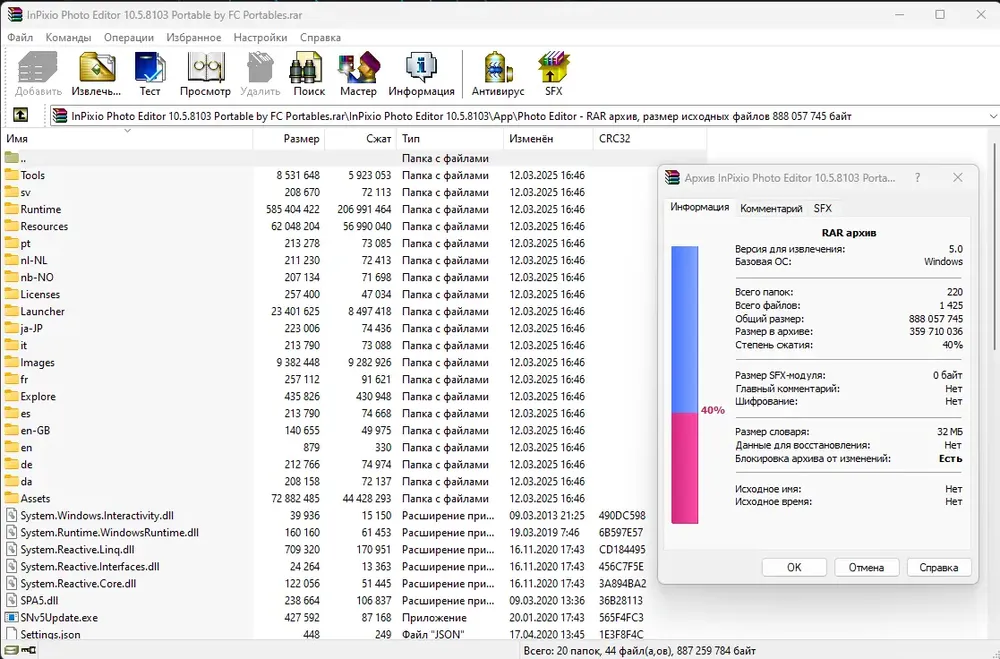1000x659 pixels.
Task: Click the SNv5Update.exe application icon
Action: pyautogui.click(x=11, y=617)
